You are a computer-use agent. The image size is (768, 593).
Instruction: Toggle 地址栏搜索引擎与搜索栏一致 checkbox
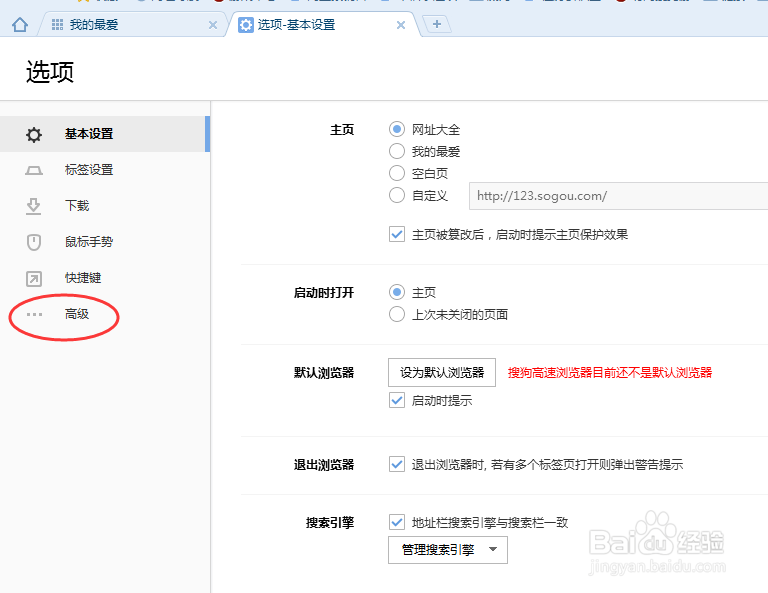tap(397, 522)
